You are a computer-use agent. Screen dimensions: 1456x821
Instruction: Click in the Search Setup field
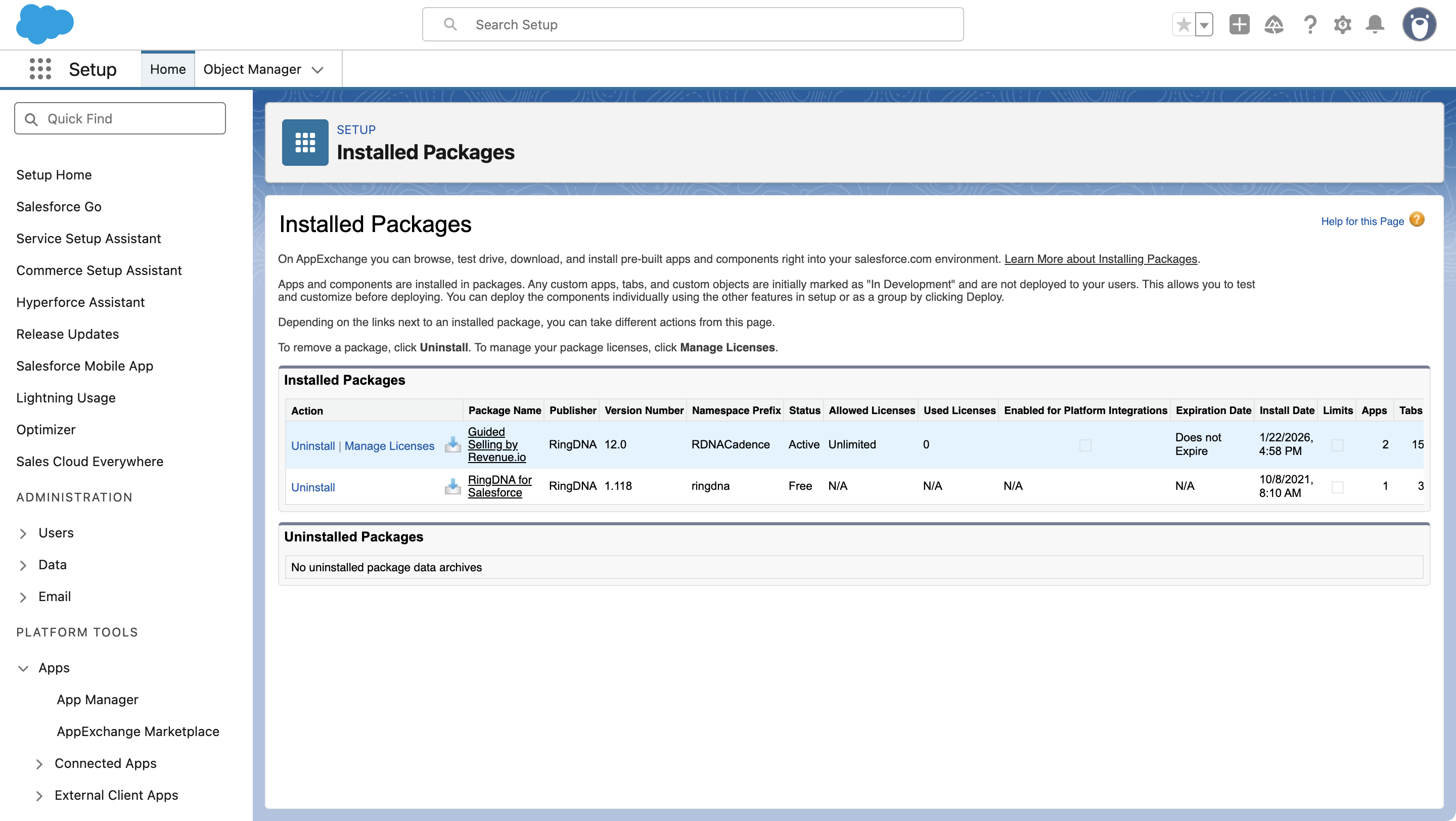point(693,24)
